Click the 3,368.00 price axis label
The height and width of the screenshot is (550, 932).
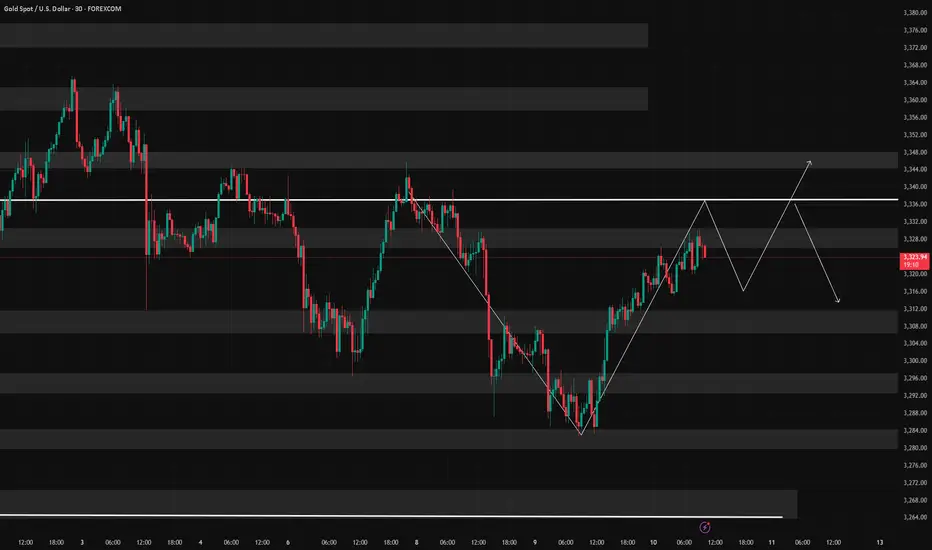pos(915,65)
